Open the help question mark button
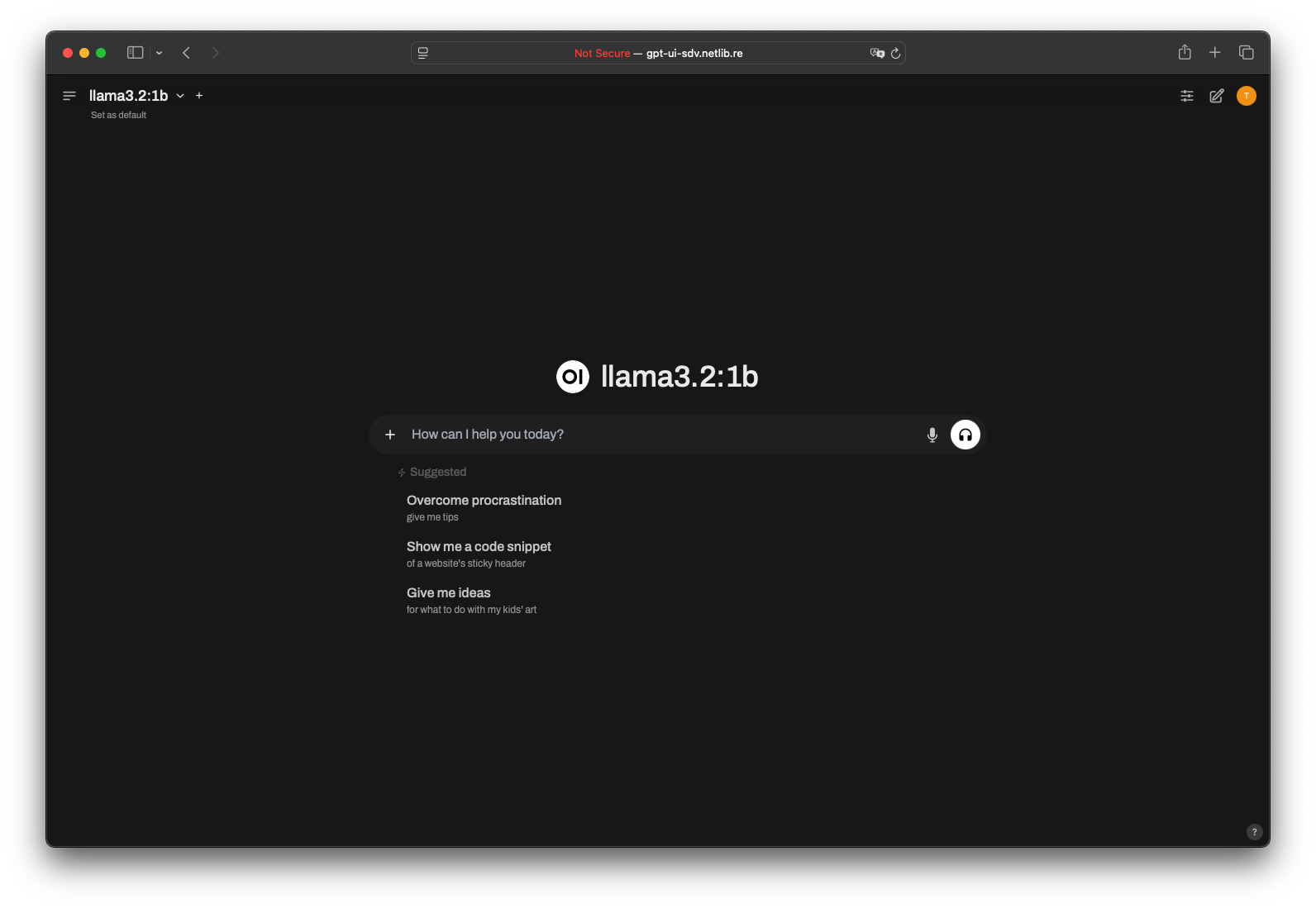This screenshot has width=1316, height=908. pos(1254,832)
